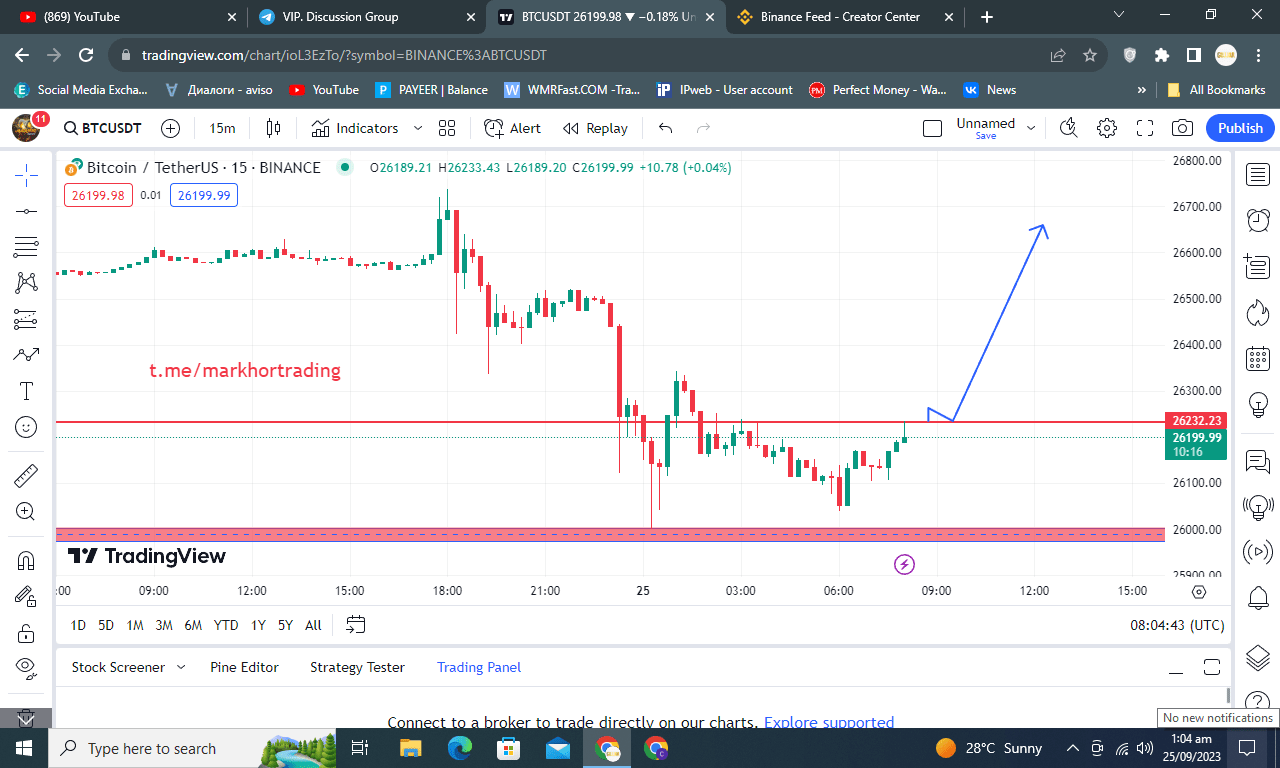Select the trend line drawing tool
Screen dimensions: 1280x768
[26, 211]
